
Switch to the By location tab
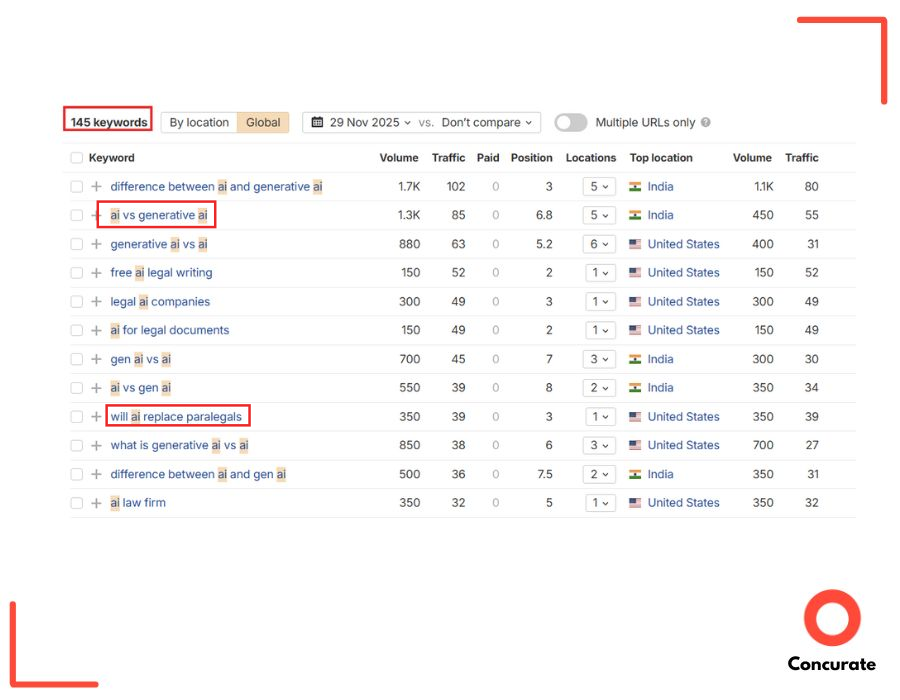click(197, 122)
